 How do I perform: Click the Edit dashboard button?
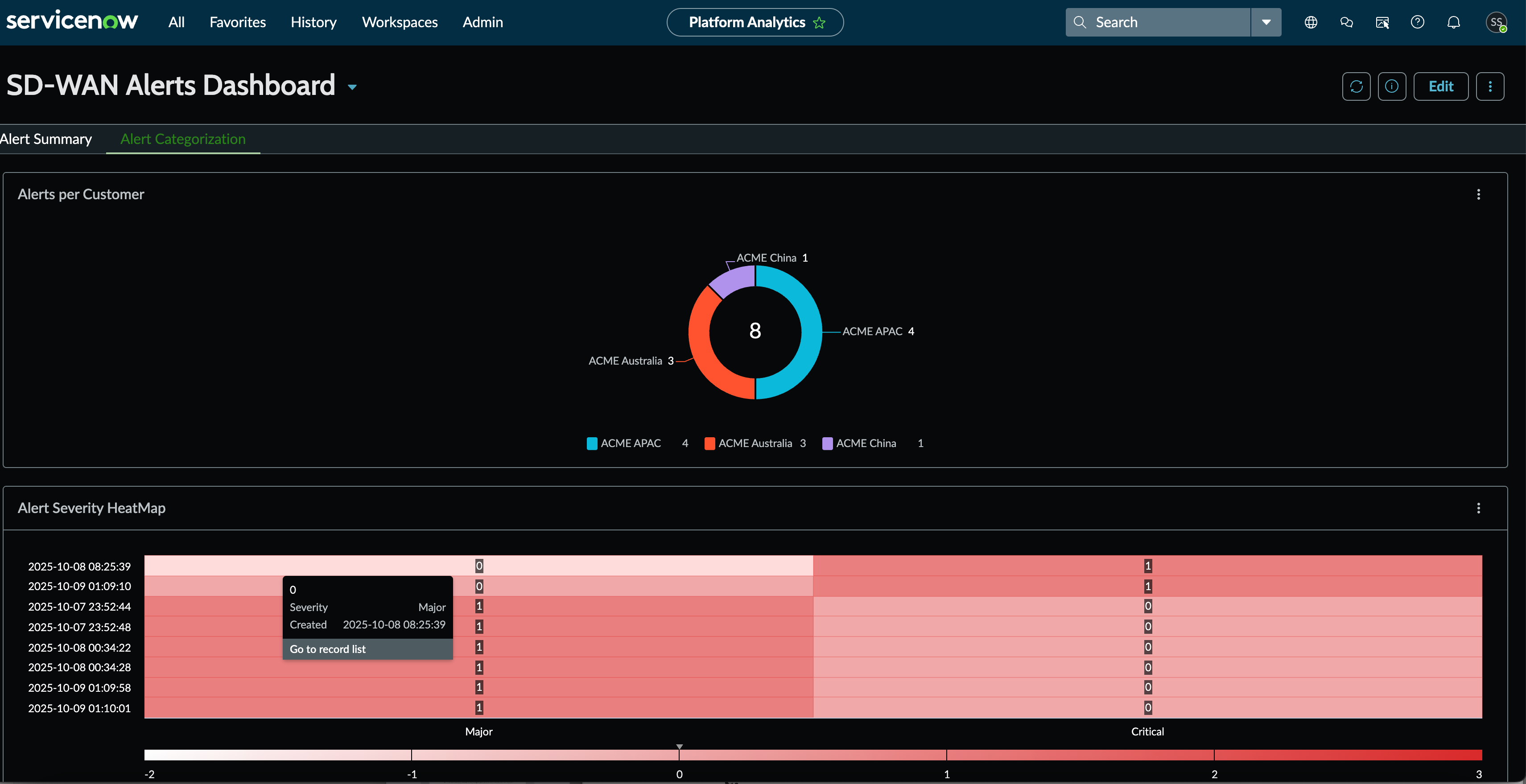pos(1441,86)
